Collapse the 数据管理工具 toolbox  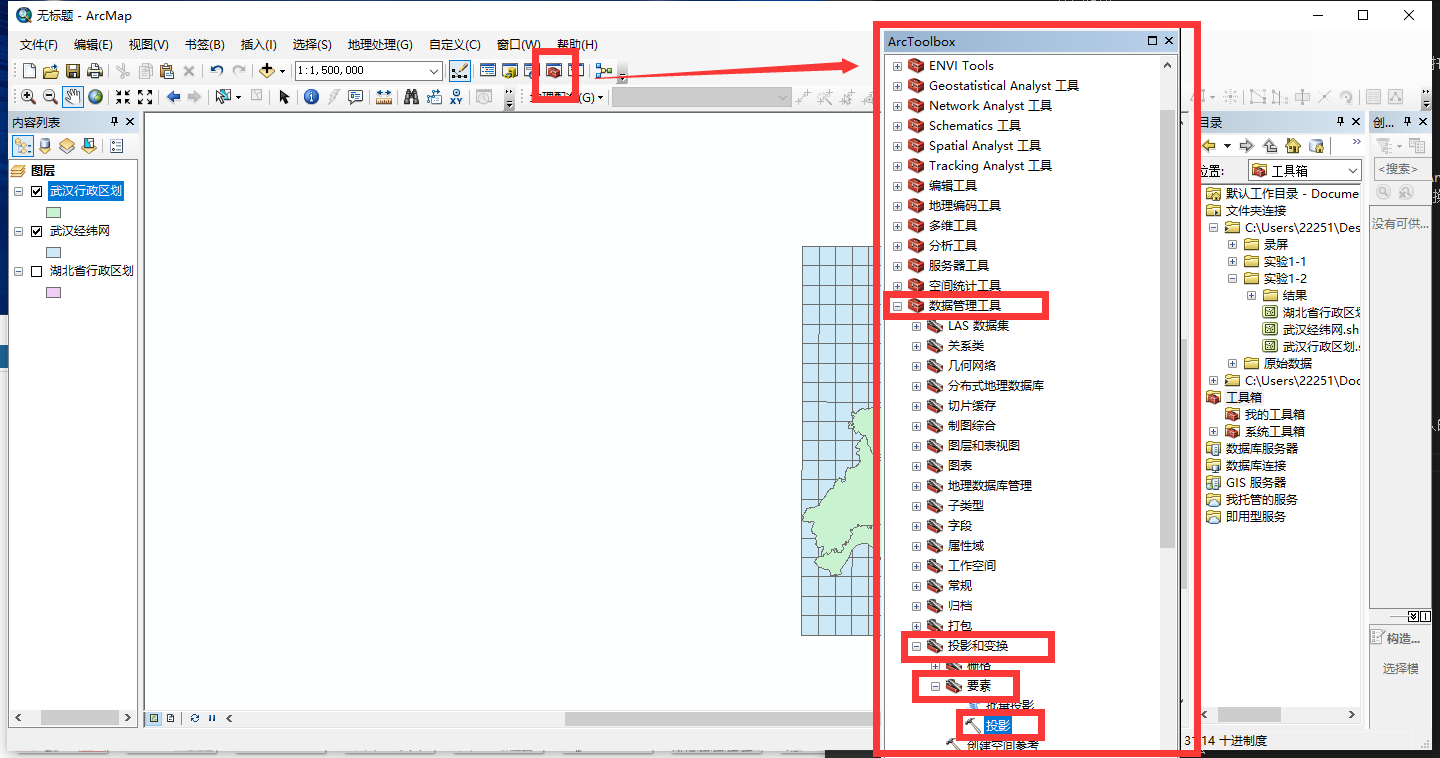point(897,306)
